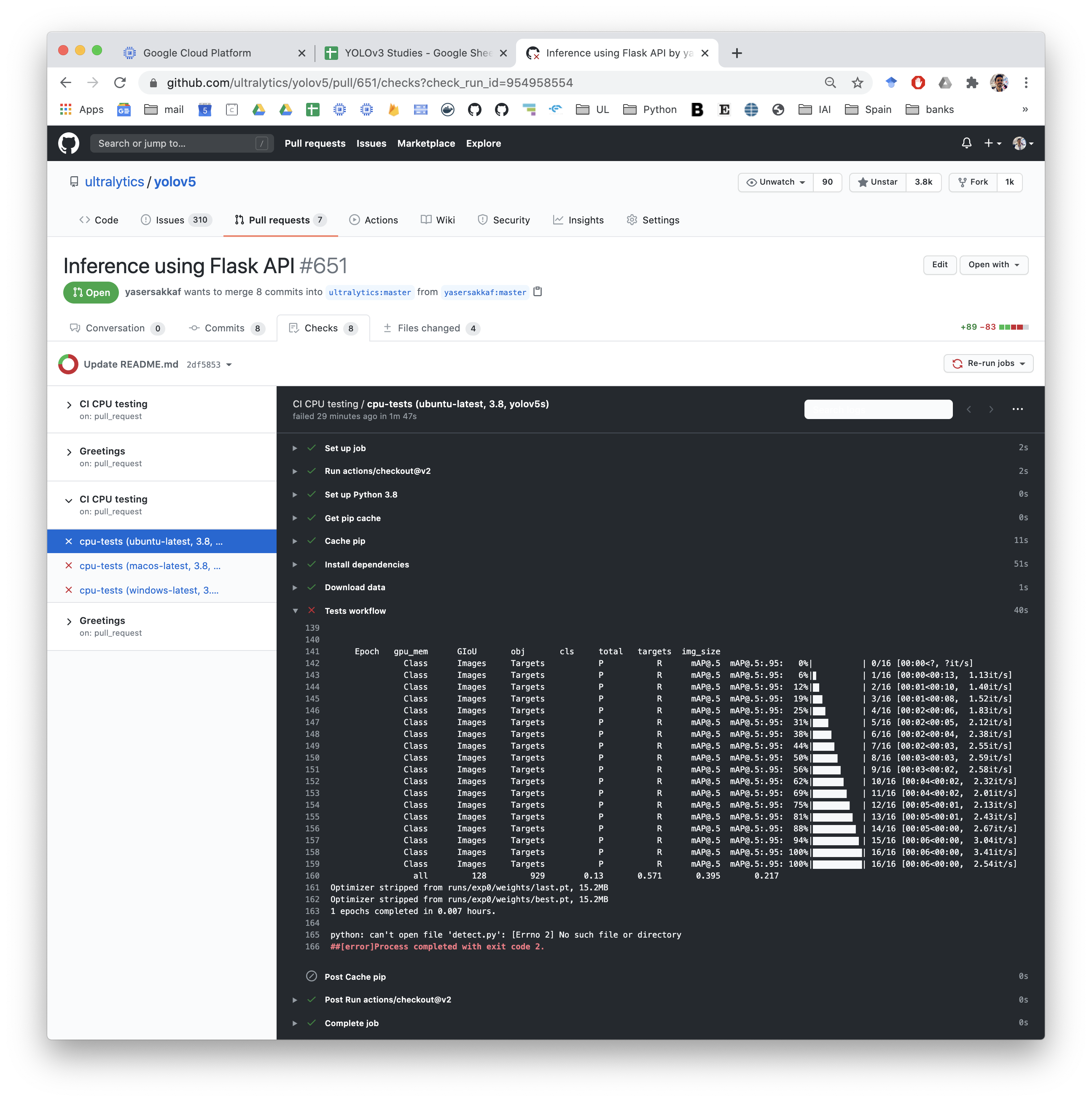1092x1102 pixels.
Task: Click the right chevron arrow in check panel header
Action: [x=991, y=409]
